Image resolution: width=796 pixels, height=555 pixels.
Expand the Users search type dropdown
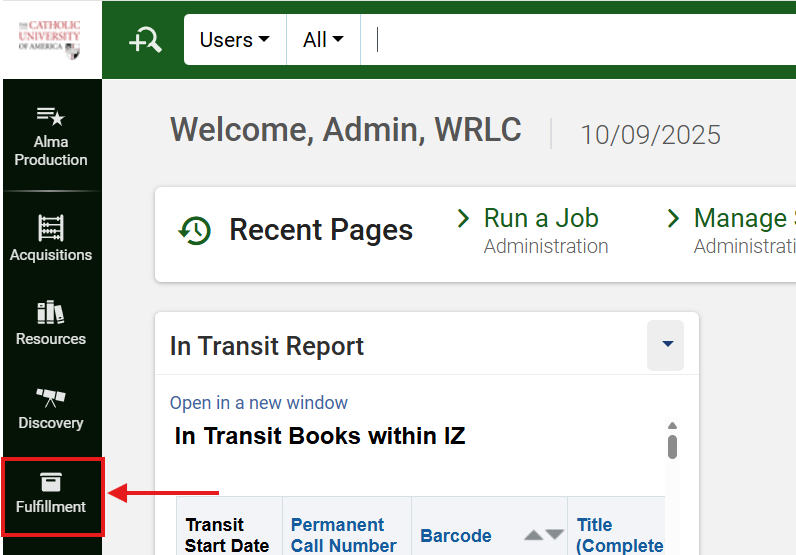[x=235, y=40]
